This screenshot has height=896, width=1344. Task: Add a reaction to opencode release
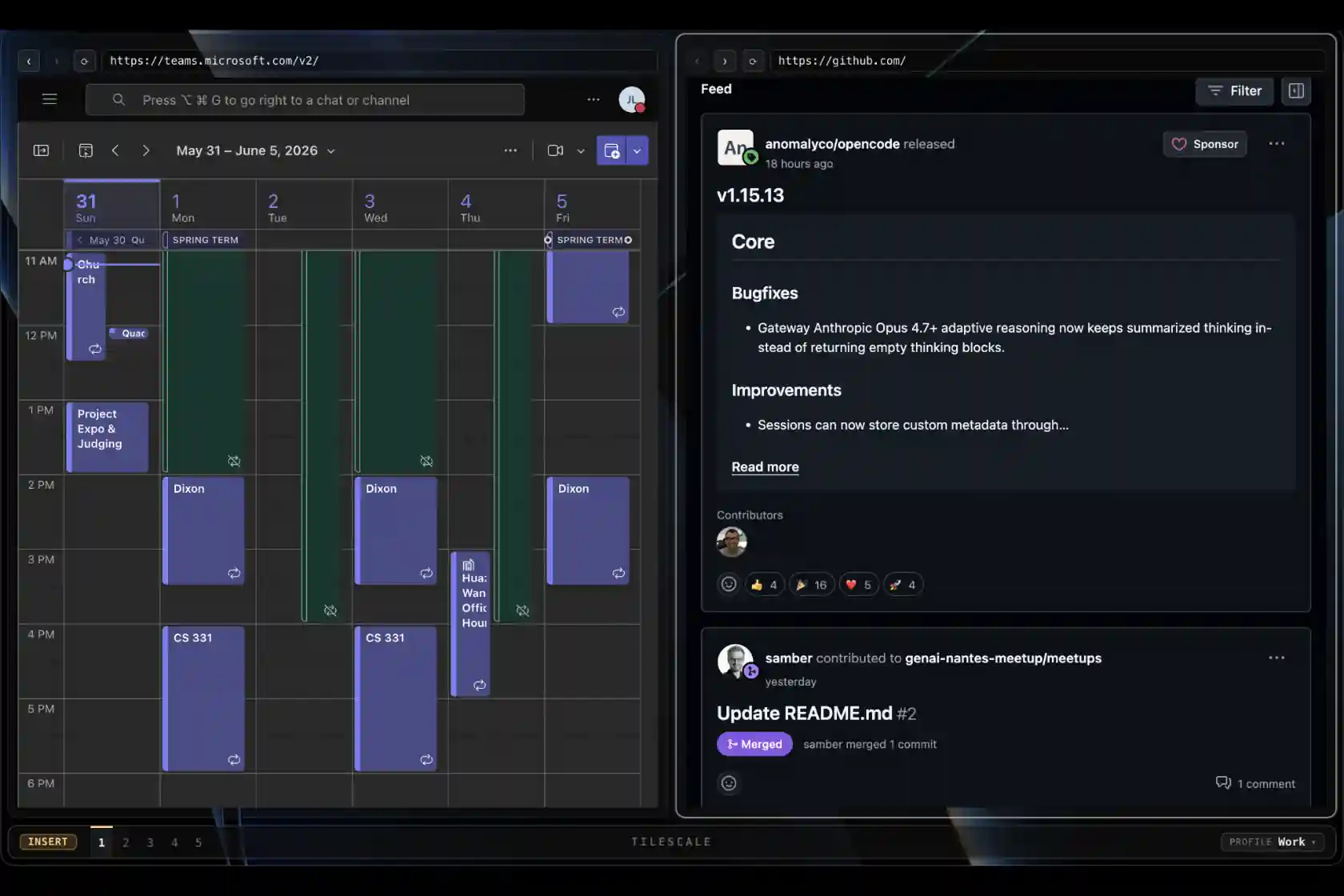point(729,584)
